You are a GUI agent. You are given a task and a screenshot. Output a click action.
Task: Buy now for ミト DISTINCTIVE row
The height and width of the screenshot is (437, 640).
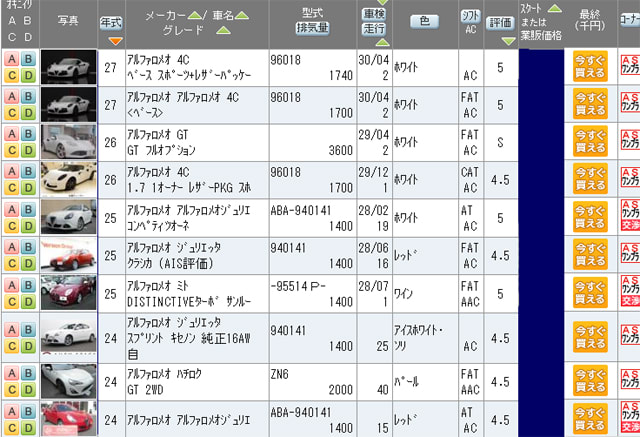pyautogui.click(x=590, y=293)
